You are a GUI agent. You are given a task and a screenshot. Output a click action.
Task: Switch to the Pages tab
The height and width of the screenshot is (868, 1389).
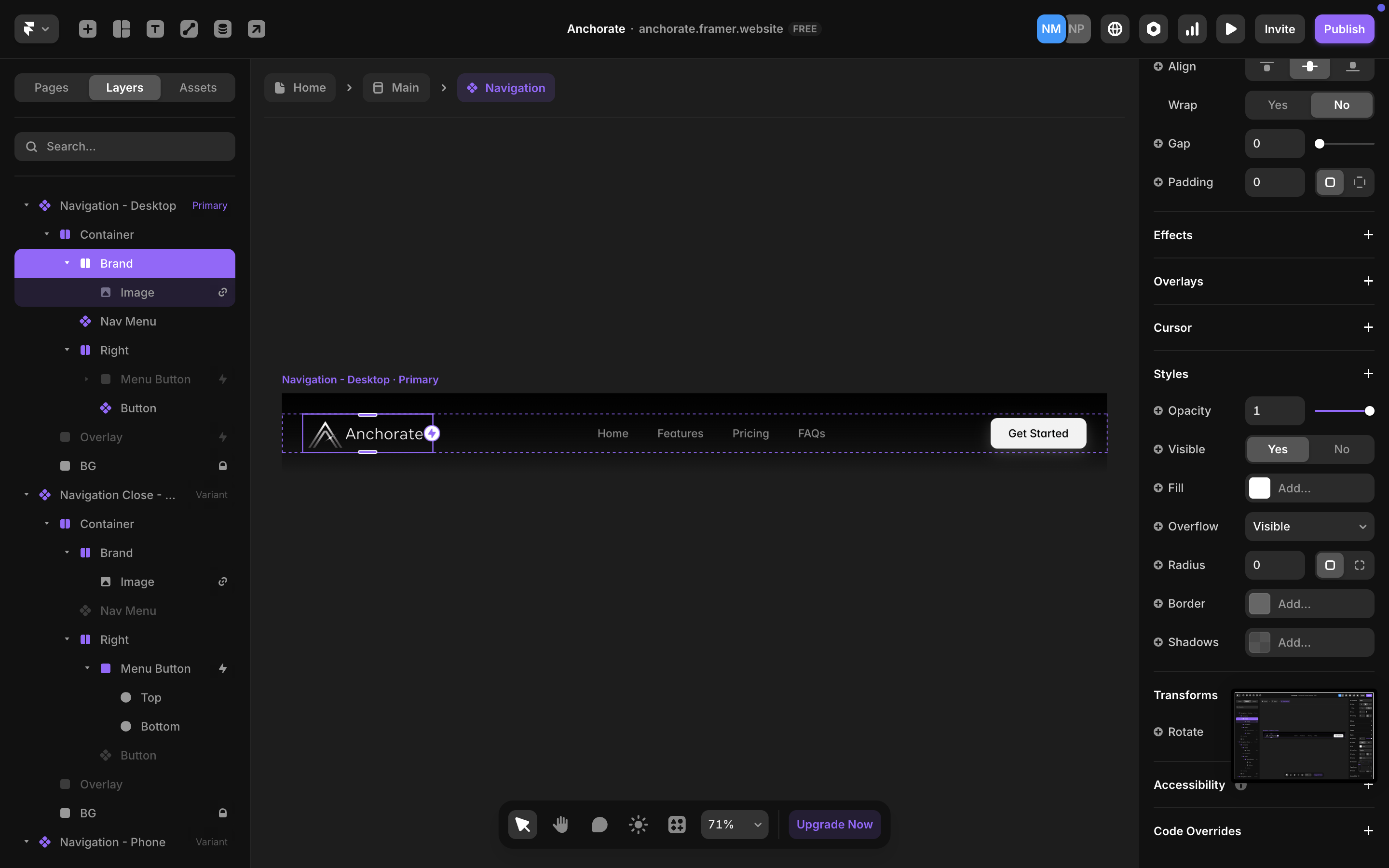(x=51, y=88)
